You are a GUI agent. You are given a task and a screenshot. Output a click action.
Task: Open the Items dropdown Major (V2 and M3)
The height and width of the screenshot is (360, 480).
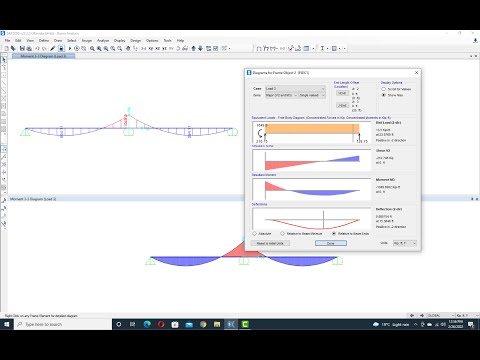pos(281,95)
